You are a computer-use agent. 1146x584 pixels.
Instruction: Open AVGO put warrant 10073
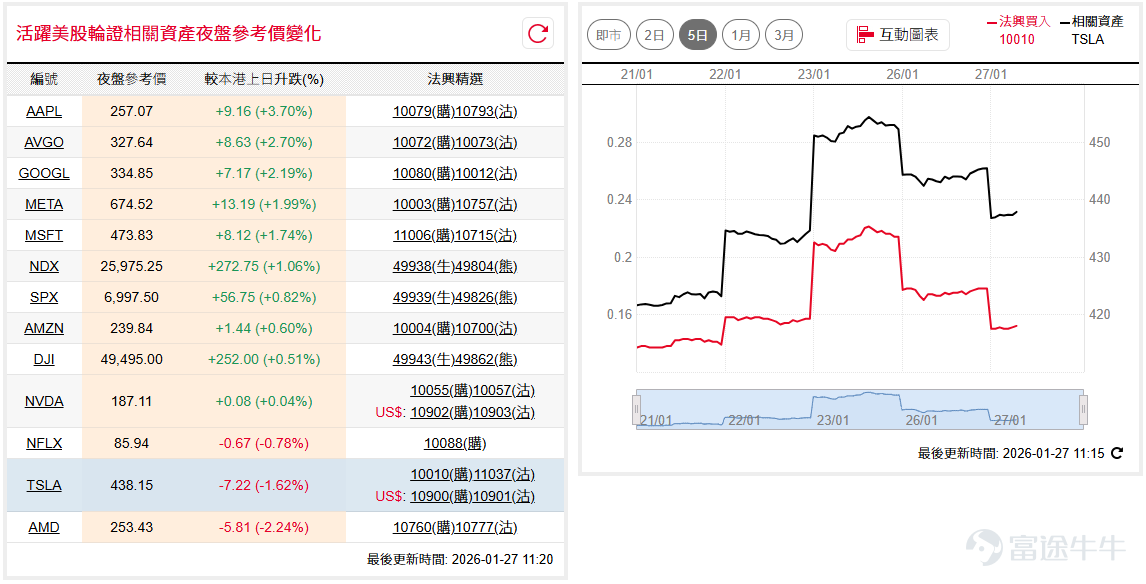tap(486, 143)
